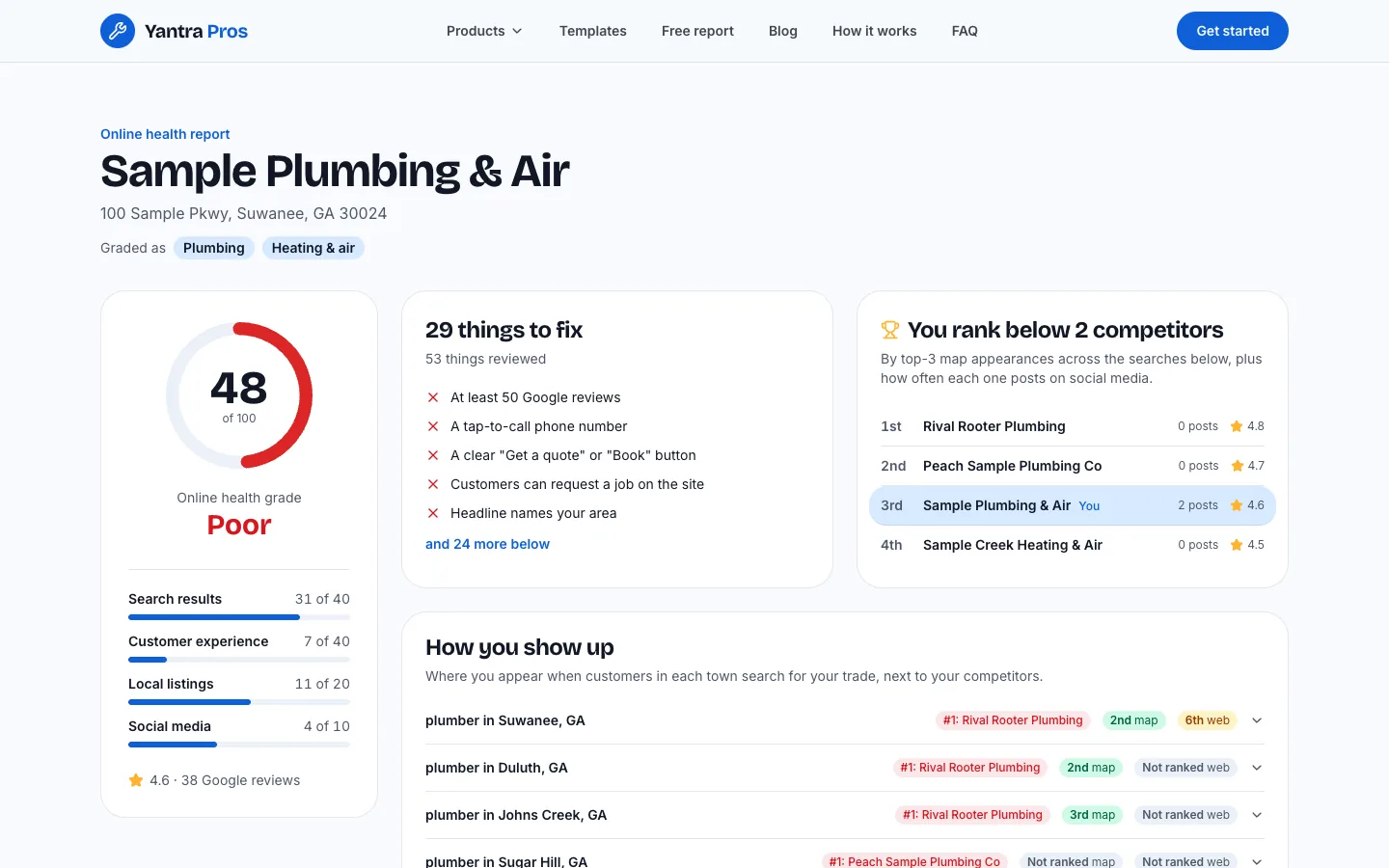Select the Plumbing category tag

(214, 248)
